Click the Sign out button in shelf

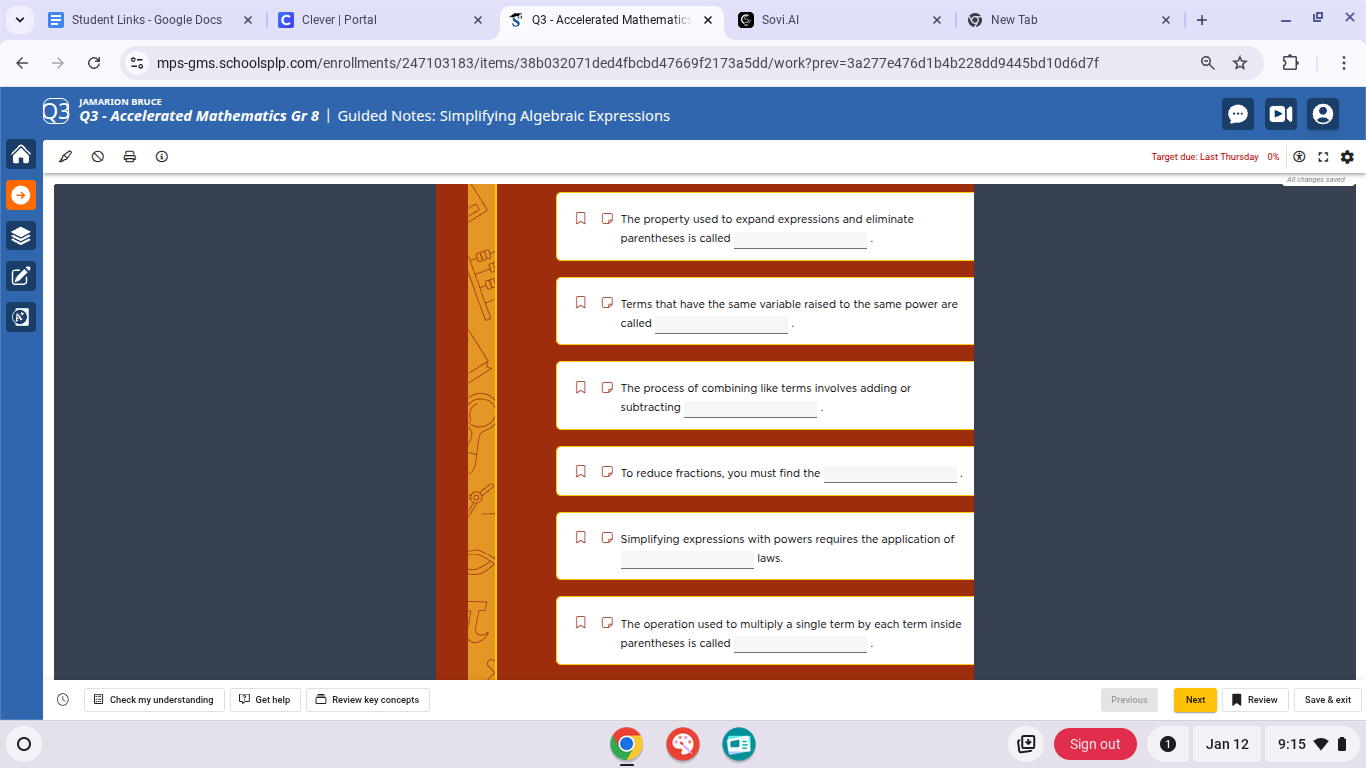[x=1095, y=744]
